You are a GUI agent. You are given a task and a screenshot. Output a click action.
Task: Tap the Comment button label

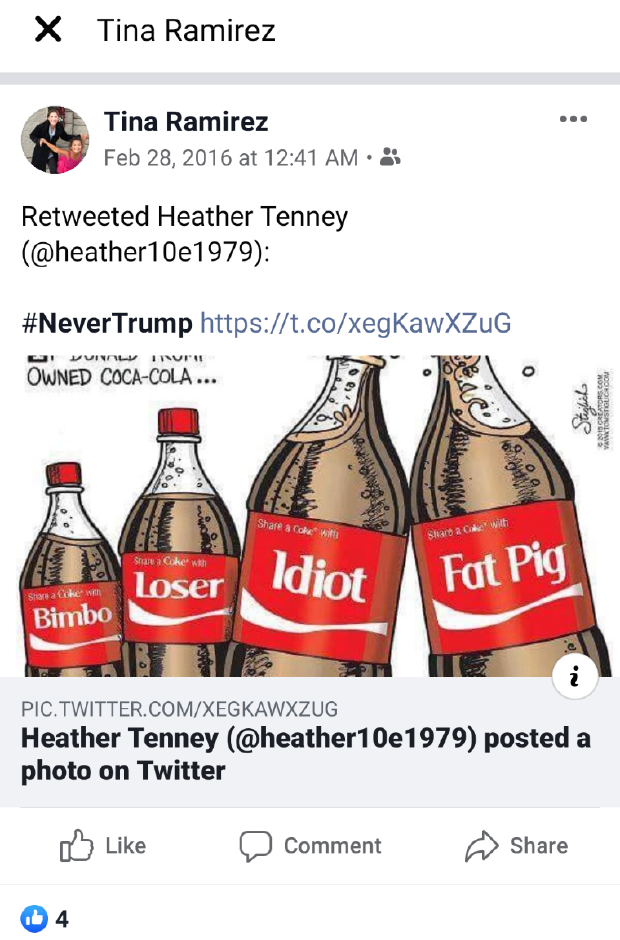coord(332,846)
